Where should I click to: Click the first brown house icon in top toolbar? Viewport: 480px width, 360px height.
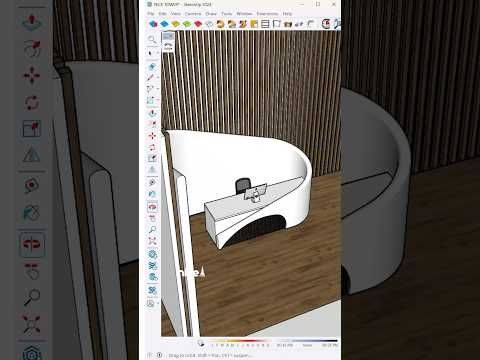click(x=220, y=24)
